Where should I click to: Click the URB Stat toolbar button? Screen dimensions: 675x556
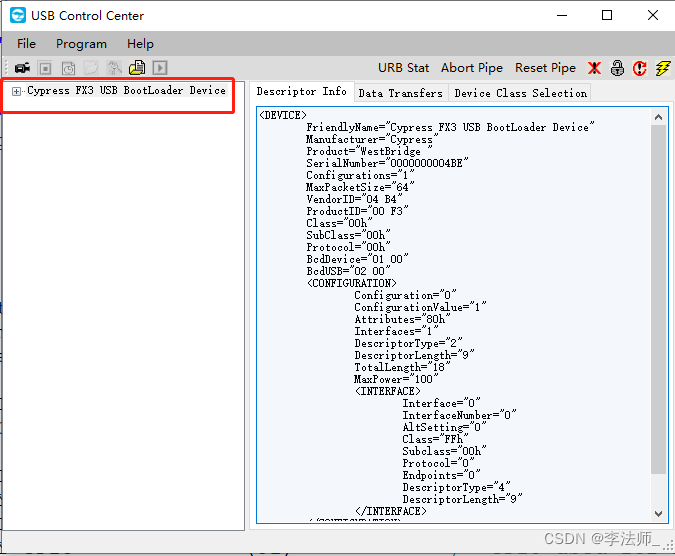pyautogui.click(x=403, y=68)
